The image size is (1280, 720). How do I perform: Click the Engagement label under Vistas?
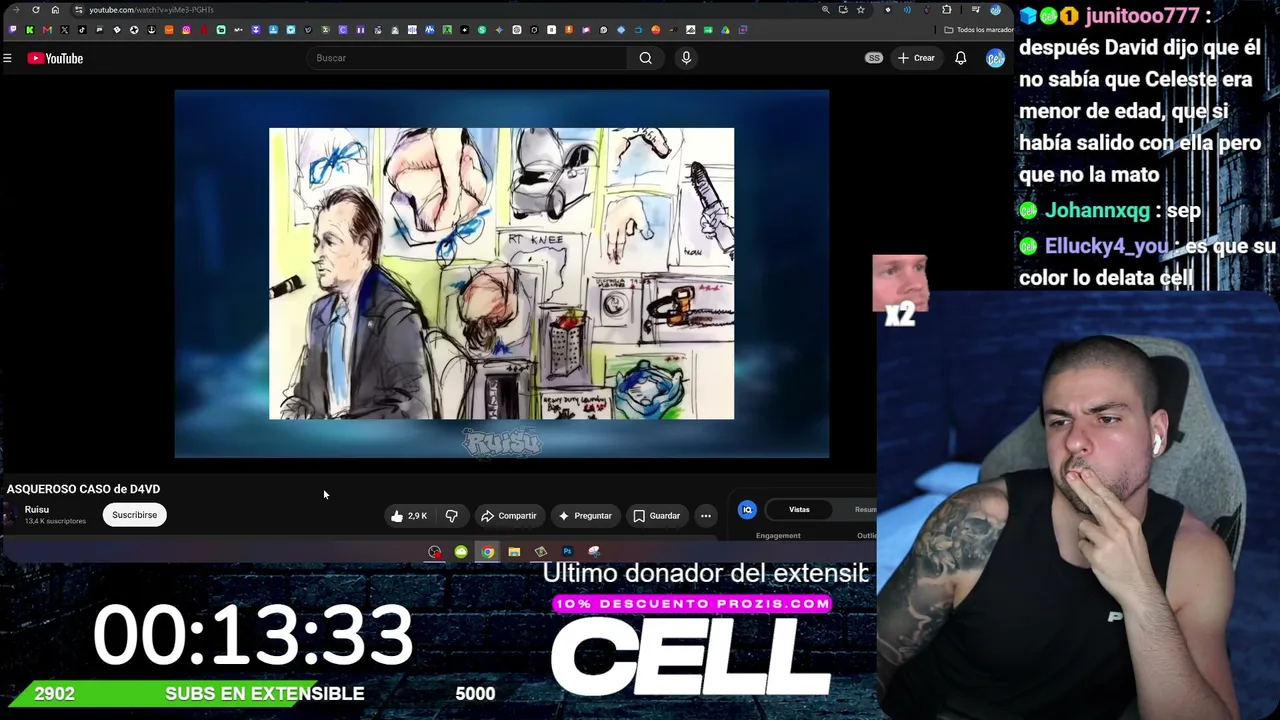coord(778,536)
